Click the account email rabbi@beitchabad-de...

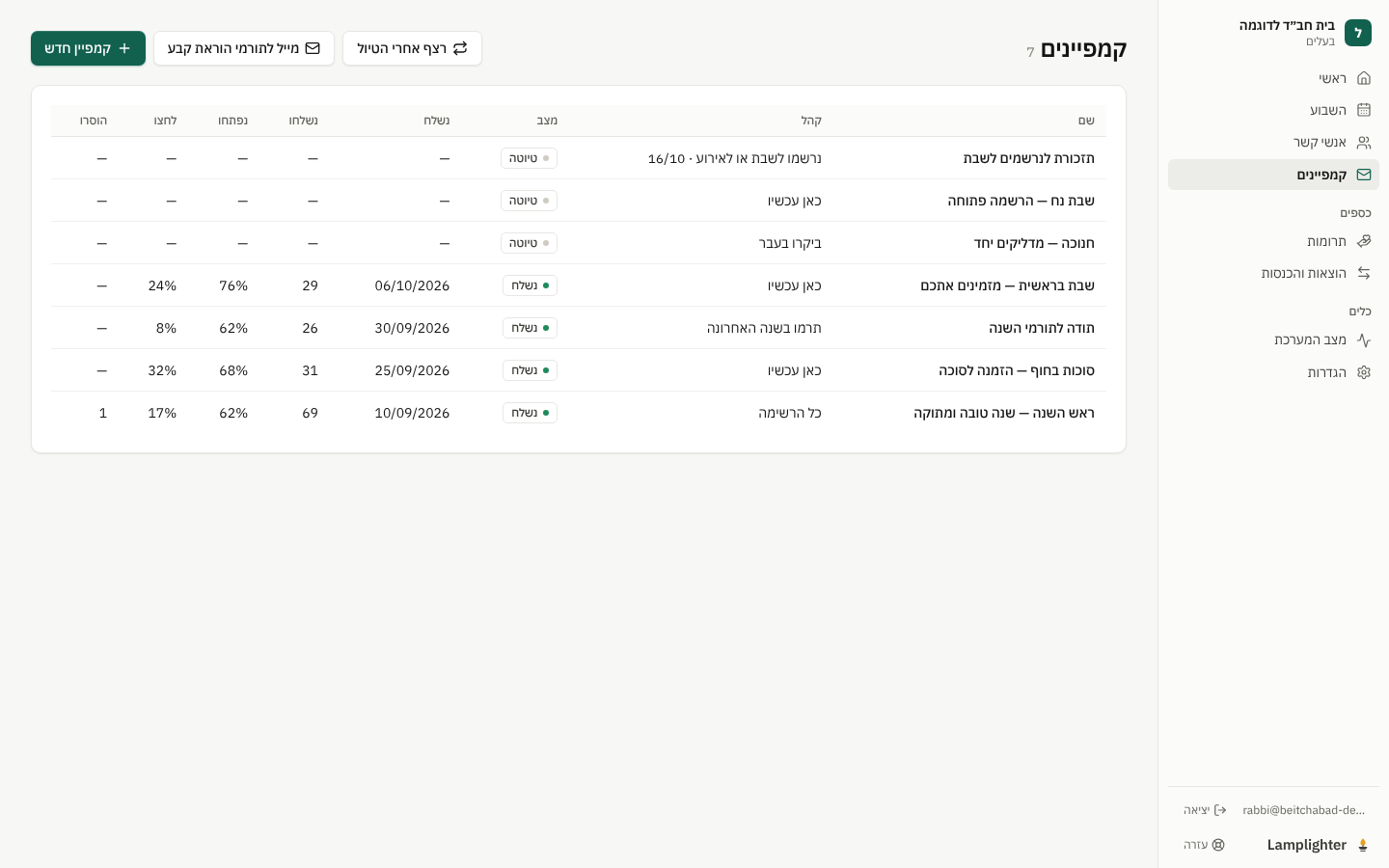(1304, 810)
